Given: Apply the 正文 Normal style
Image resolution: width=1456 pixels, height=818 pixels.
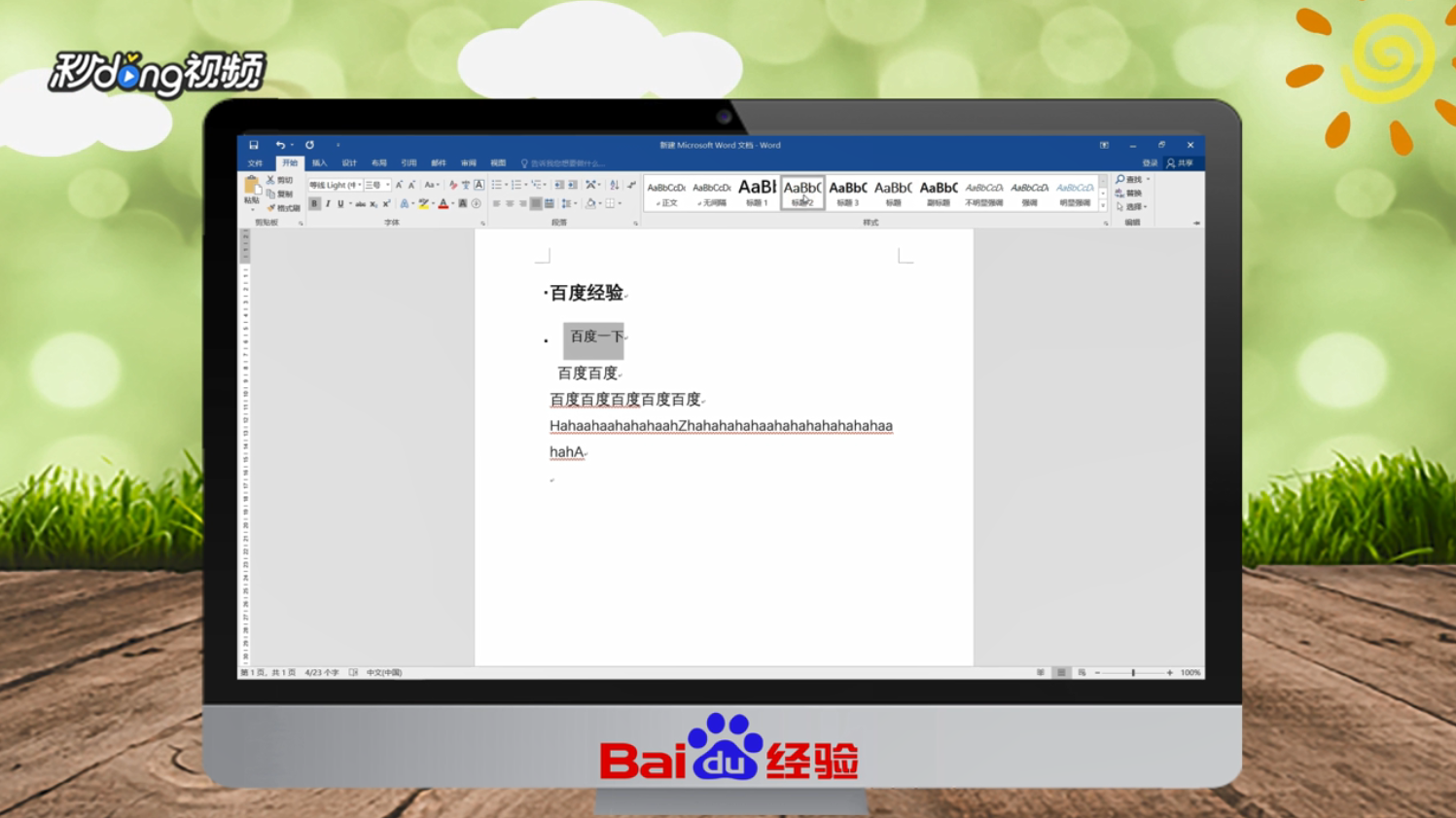Looking at the screenshot, I should (x=666, y=193).
